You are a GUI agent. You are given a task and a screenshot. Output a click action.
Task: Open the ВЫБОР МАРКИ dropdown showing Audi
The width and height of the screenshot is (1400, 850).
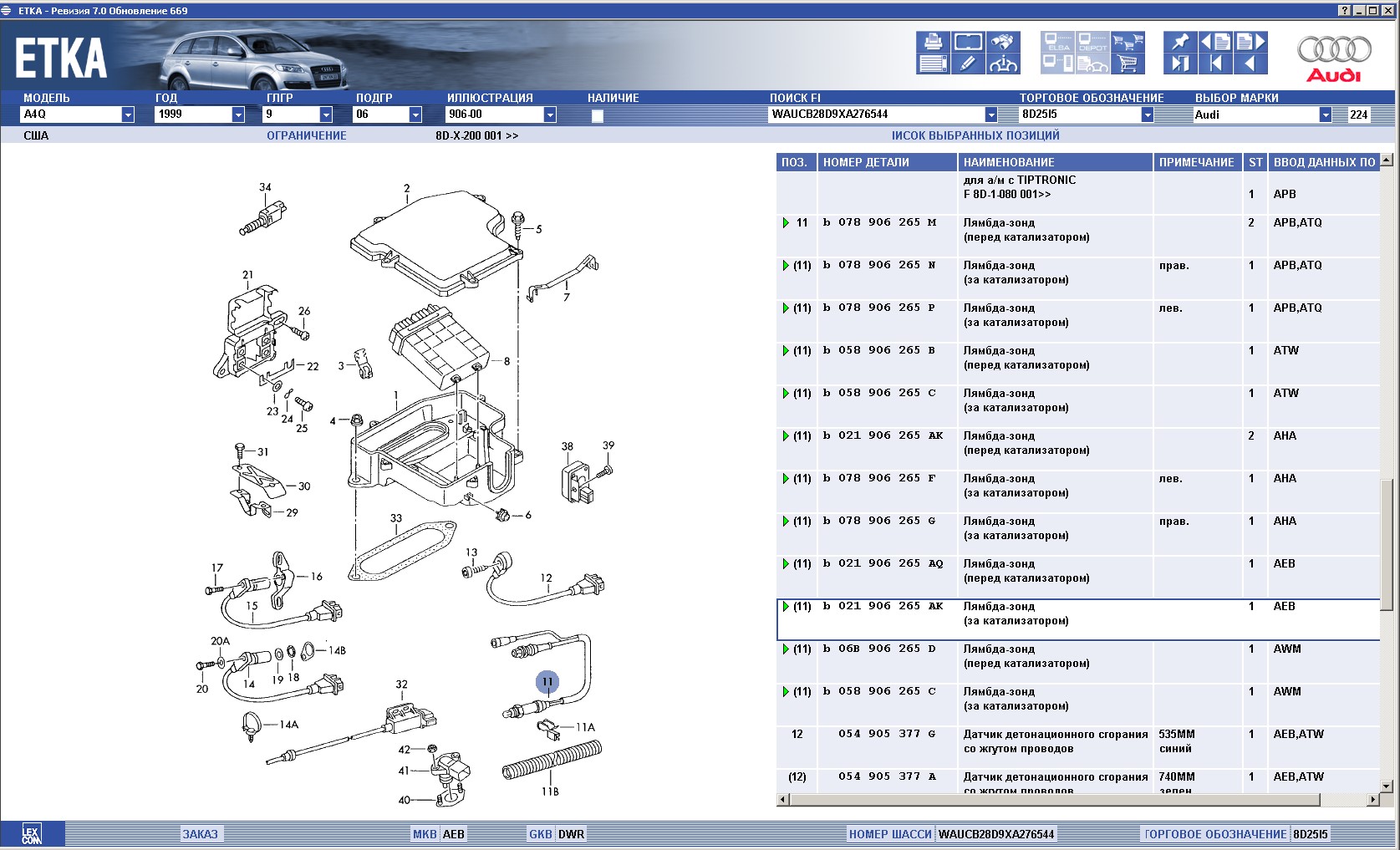click(1325, 115)
